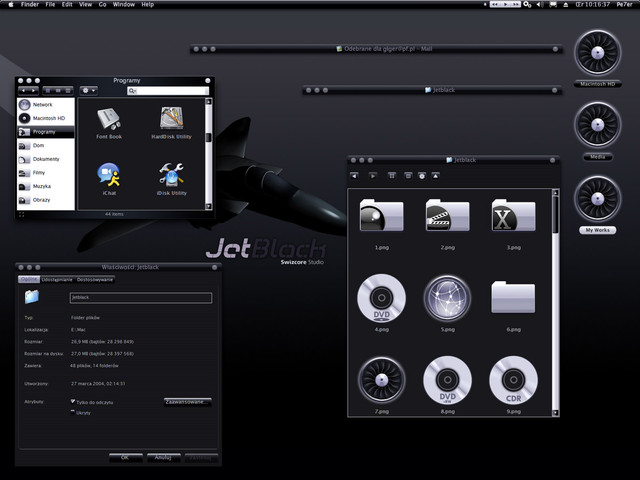Go forward in the Programy window toolbar
Viewport: 640px width, 480px height.
pos(33,90)
